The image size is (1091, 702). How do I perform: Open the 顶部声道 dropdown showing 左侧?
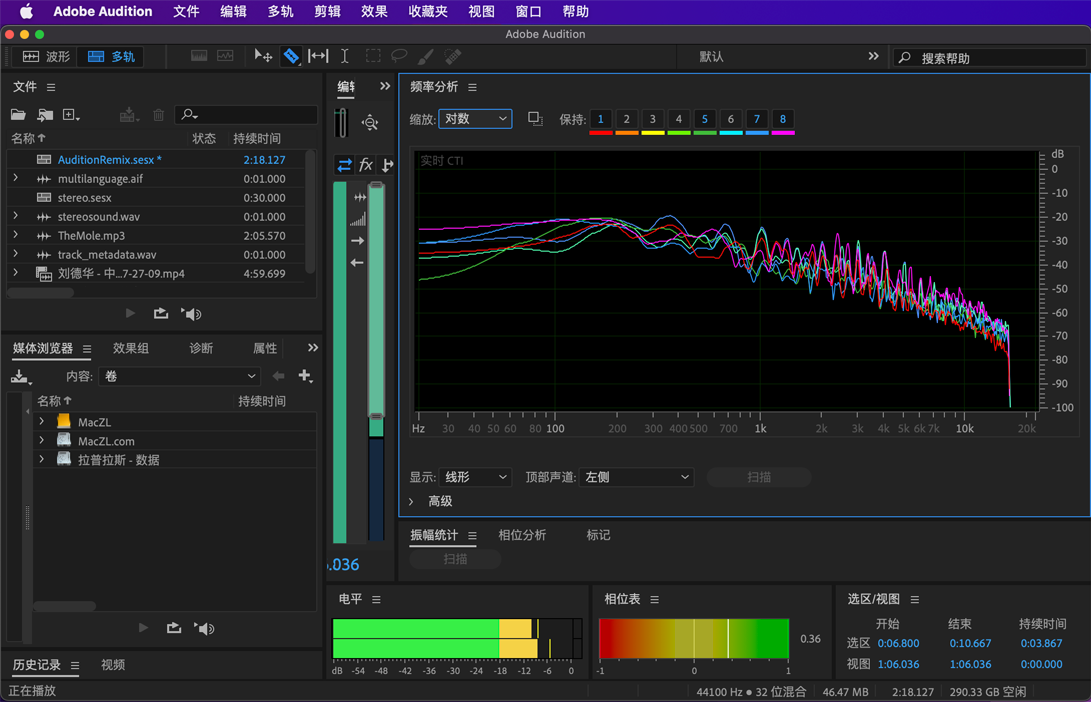point(636,477)
